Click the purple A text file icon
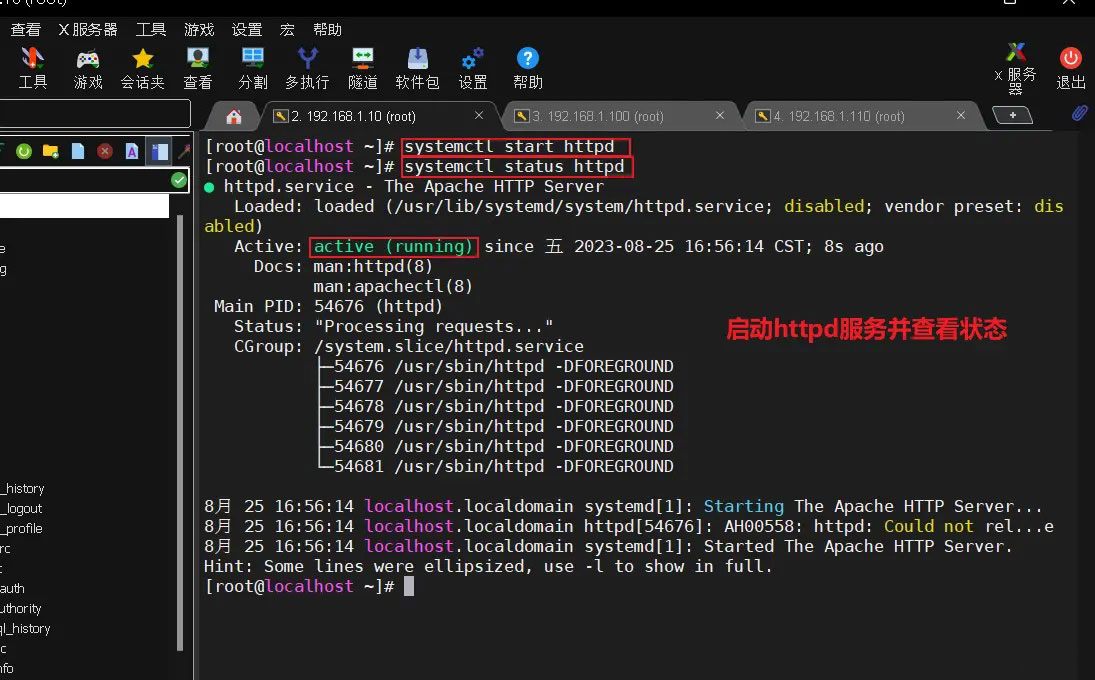The height and width of the screenshot is (680, 1095). click(x=132, y=151)
